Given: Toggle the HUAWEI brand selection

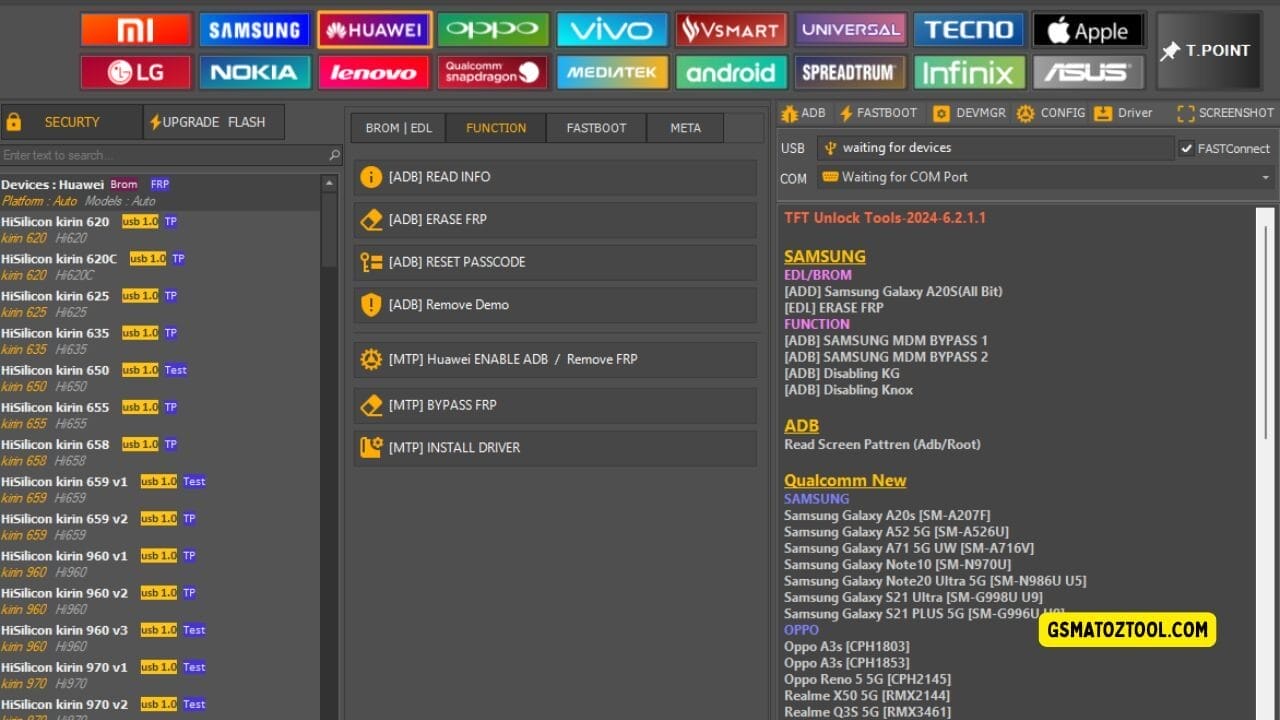Looking at the screenshot, I should (374, 30).
